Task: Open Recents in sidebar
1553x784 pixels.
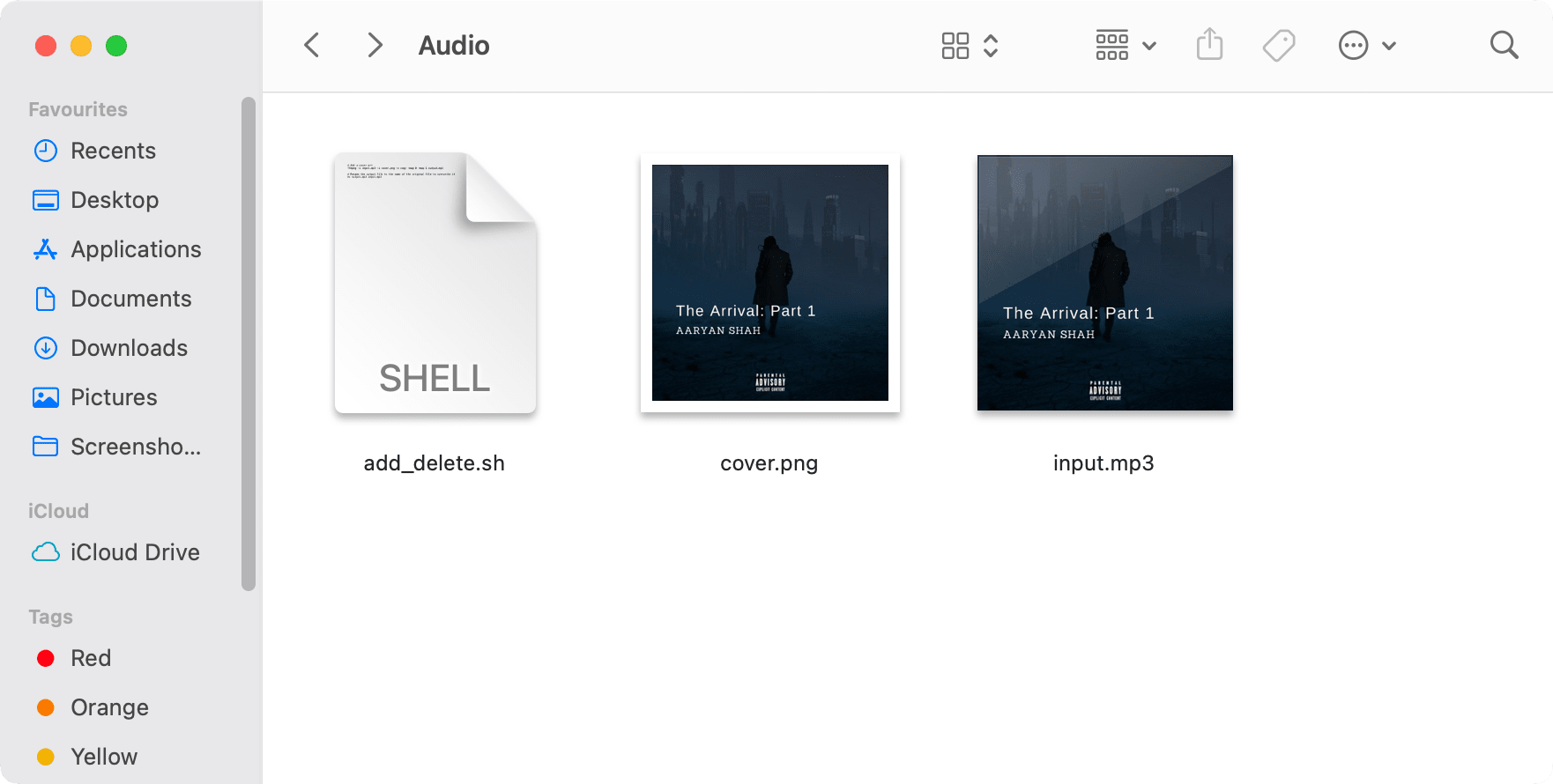Action: click(113, 151)
